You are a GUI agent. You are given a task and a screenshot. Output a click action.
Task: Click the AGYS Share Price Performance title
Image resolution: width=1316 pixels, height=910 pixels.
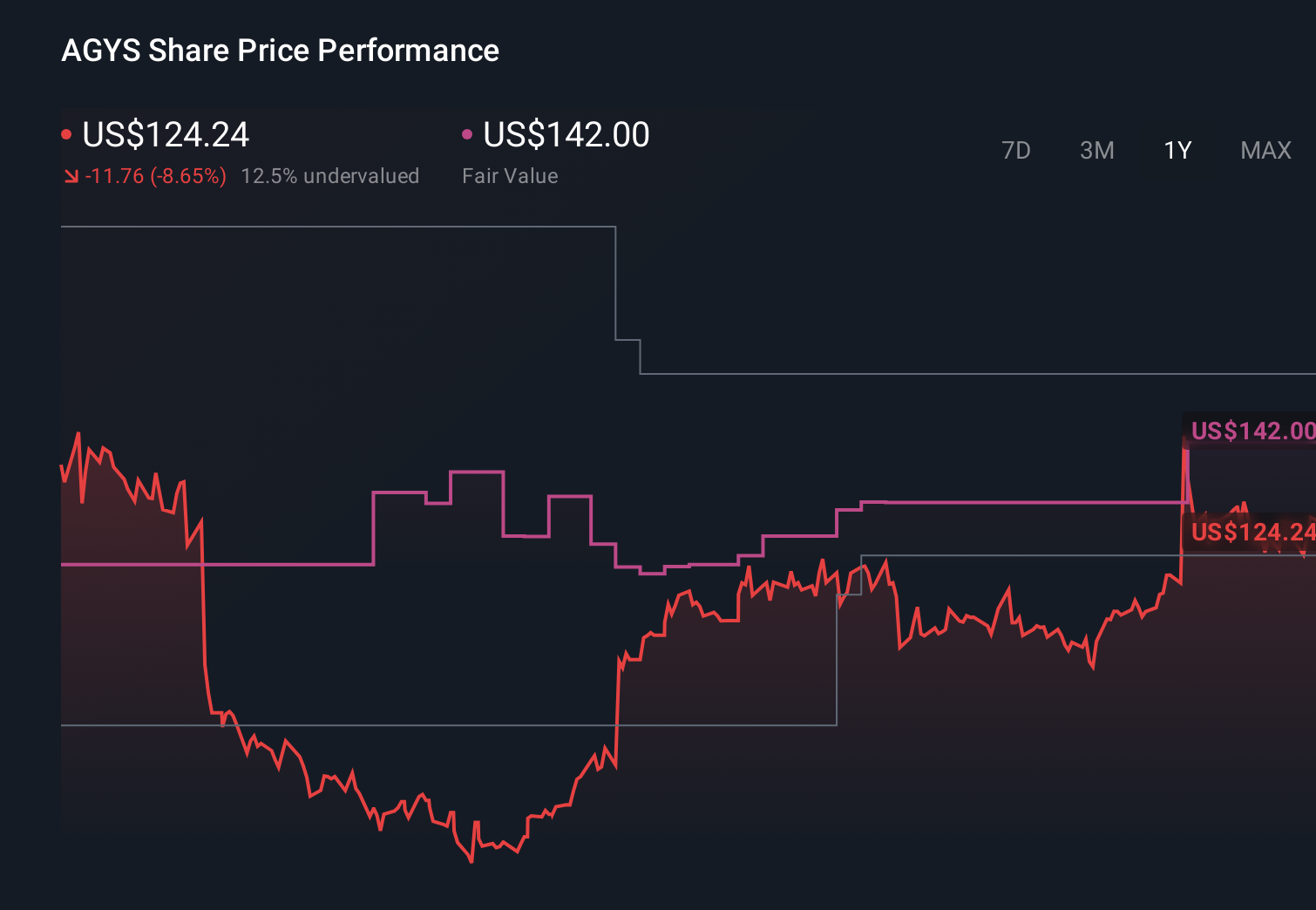280,50
